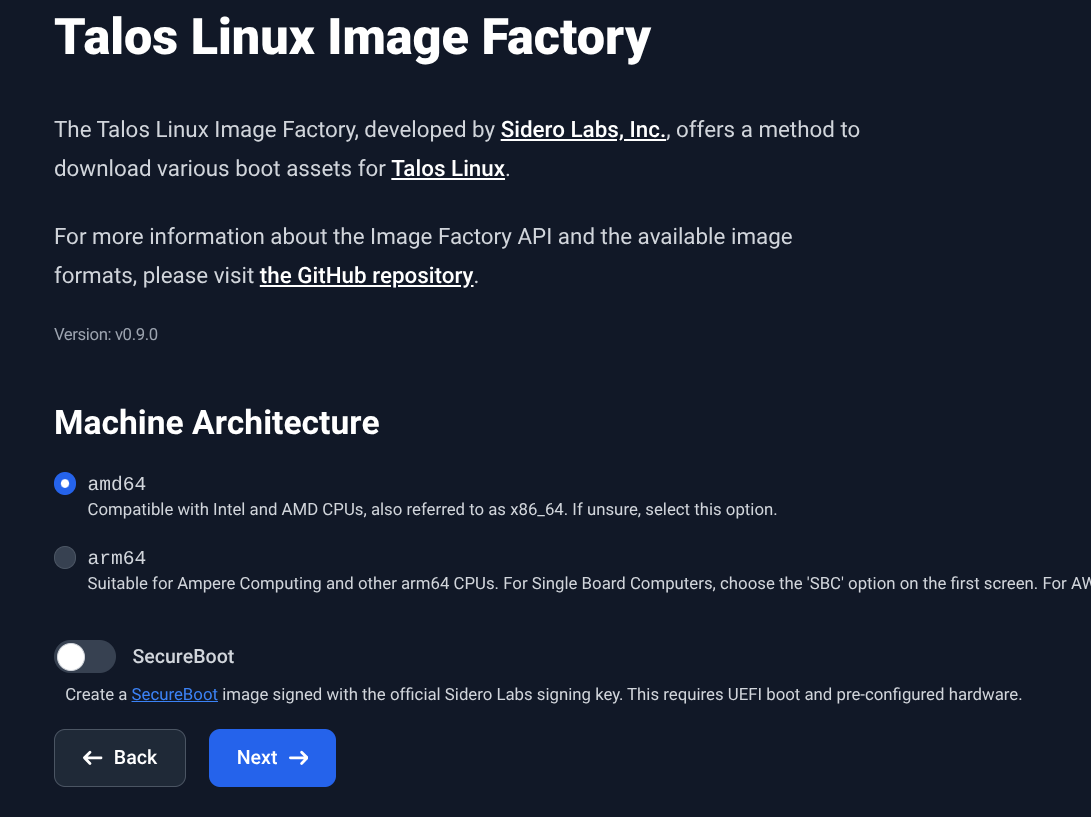This screenshot has width=1091, height=817.
Task: Click the right arrow icon in Next button
Action: coord(299,758)
